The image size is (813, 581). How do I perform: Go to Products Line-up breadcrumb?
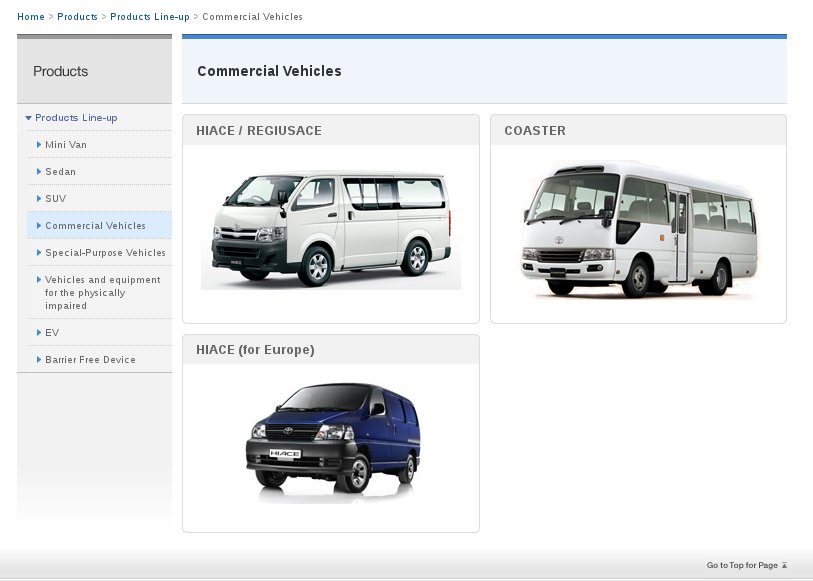pos(149,17)
